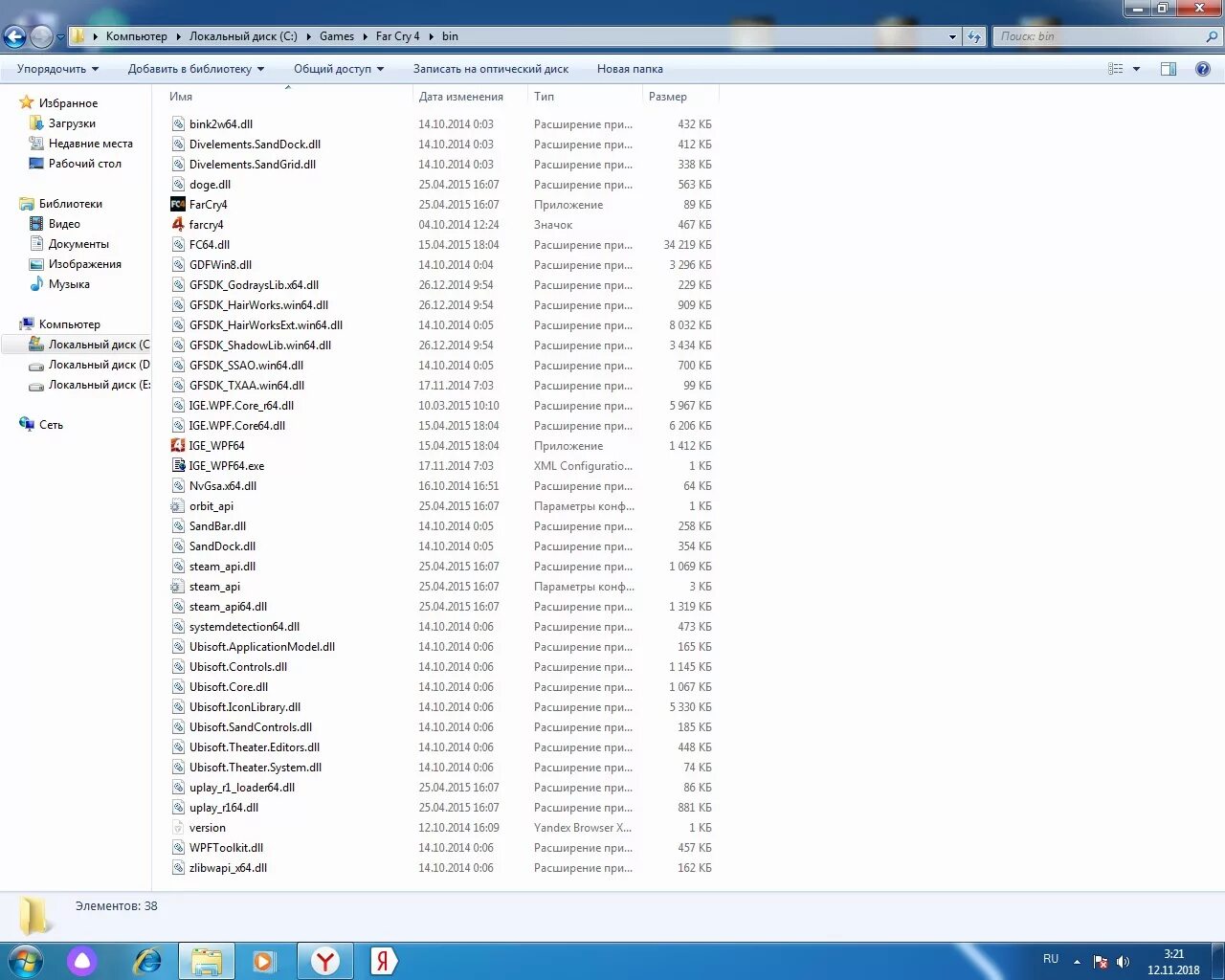Image resolution: width=1225 pixels, height=980 pixels.
Task: Click the Favorites star icon
Action: tap(27, 102)
